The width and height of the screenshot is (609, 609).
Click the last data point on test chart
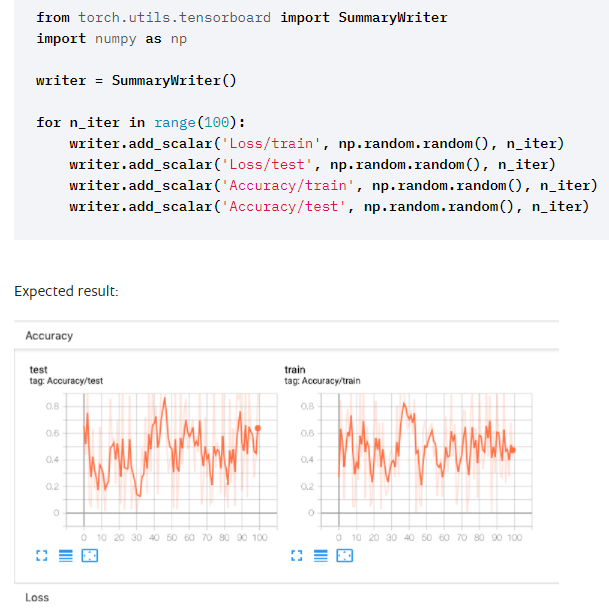point(258,428)
